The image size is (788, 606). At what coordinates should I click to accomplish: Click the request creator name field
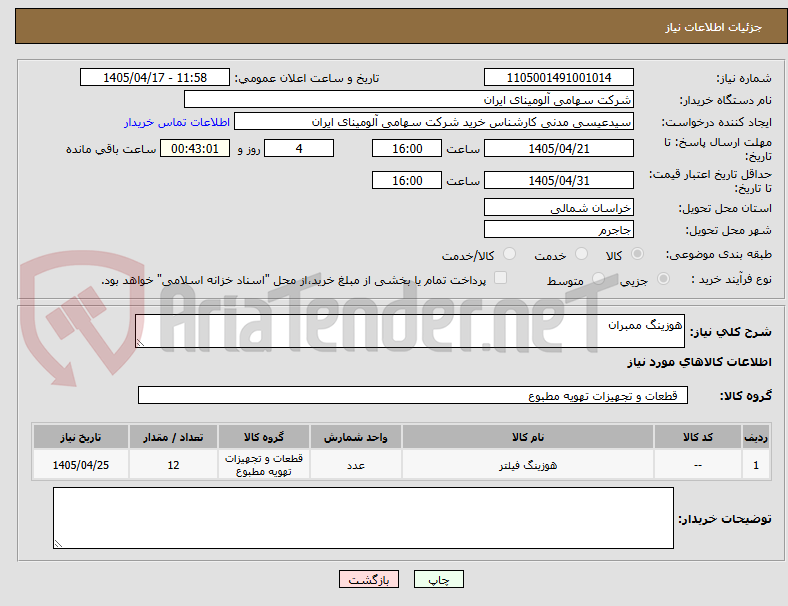[434, 122]
